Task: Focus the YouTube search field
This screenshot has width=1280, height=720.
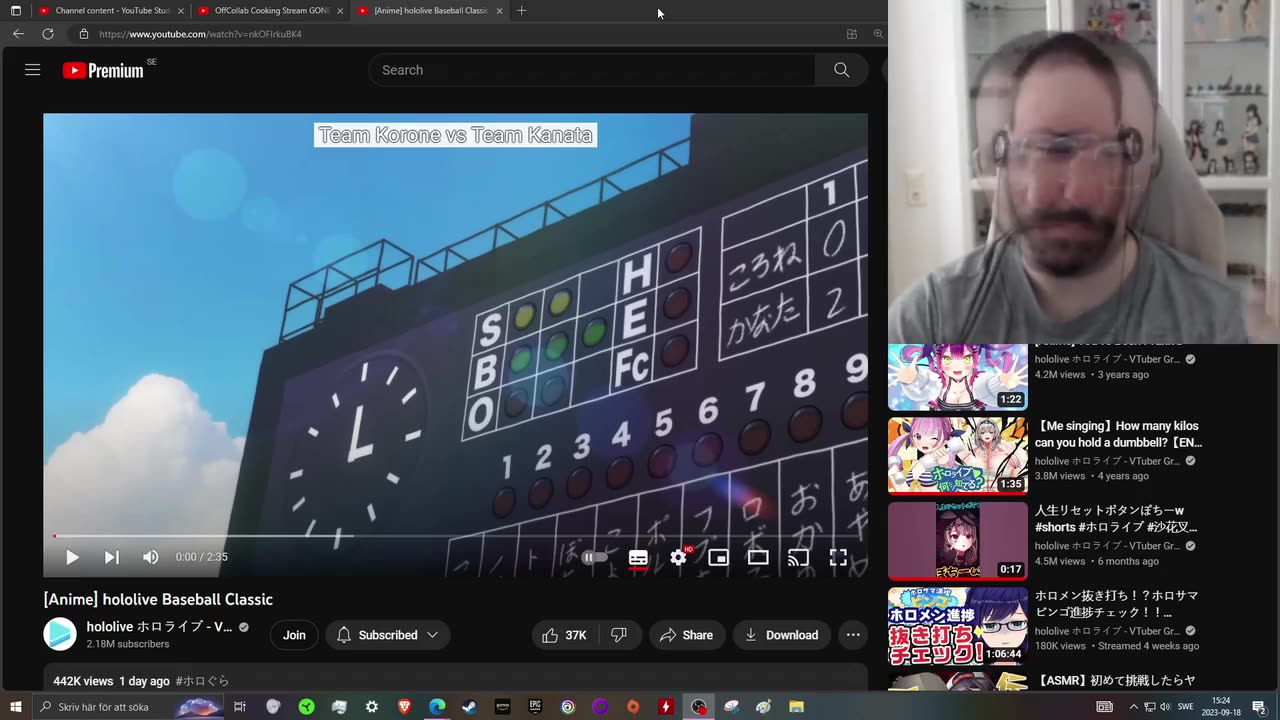Action: [592, 70]
